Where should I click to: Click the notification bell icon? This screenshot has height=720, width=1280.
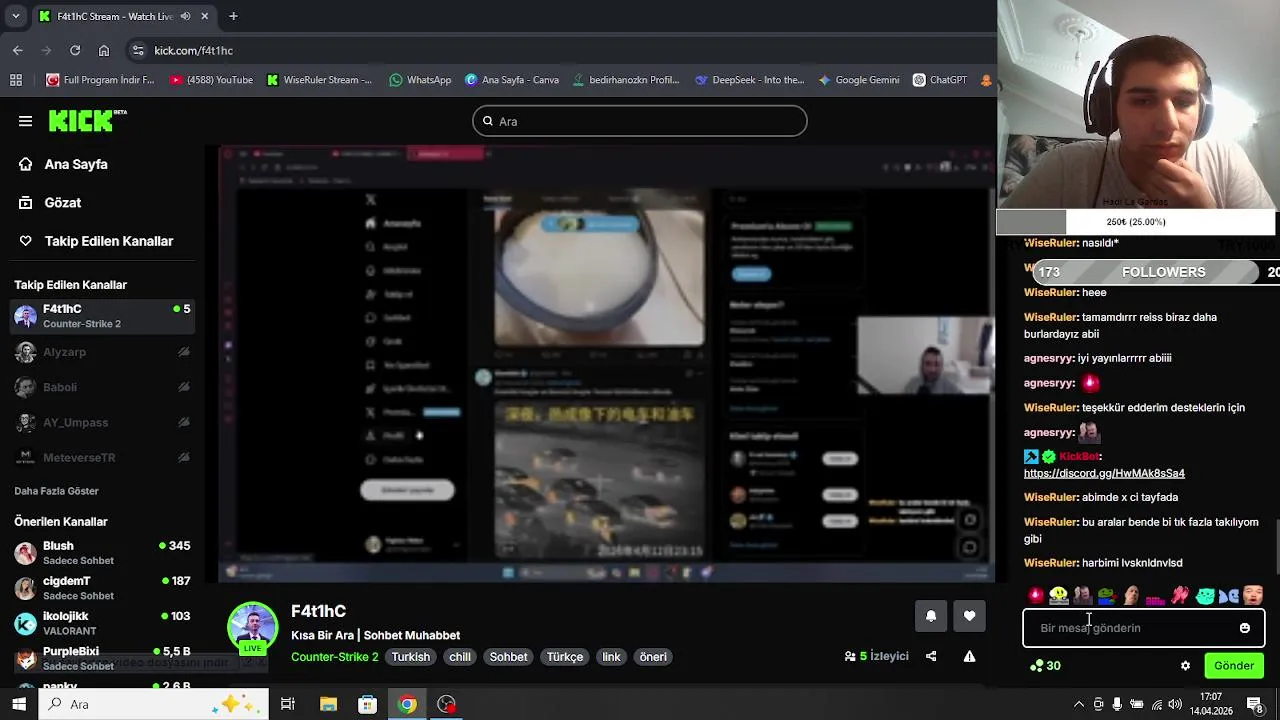tap(931, 616)
